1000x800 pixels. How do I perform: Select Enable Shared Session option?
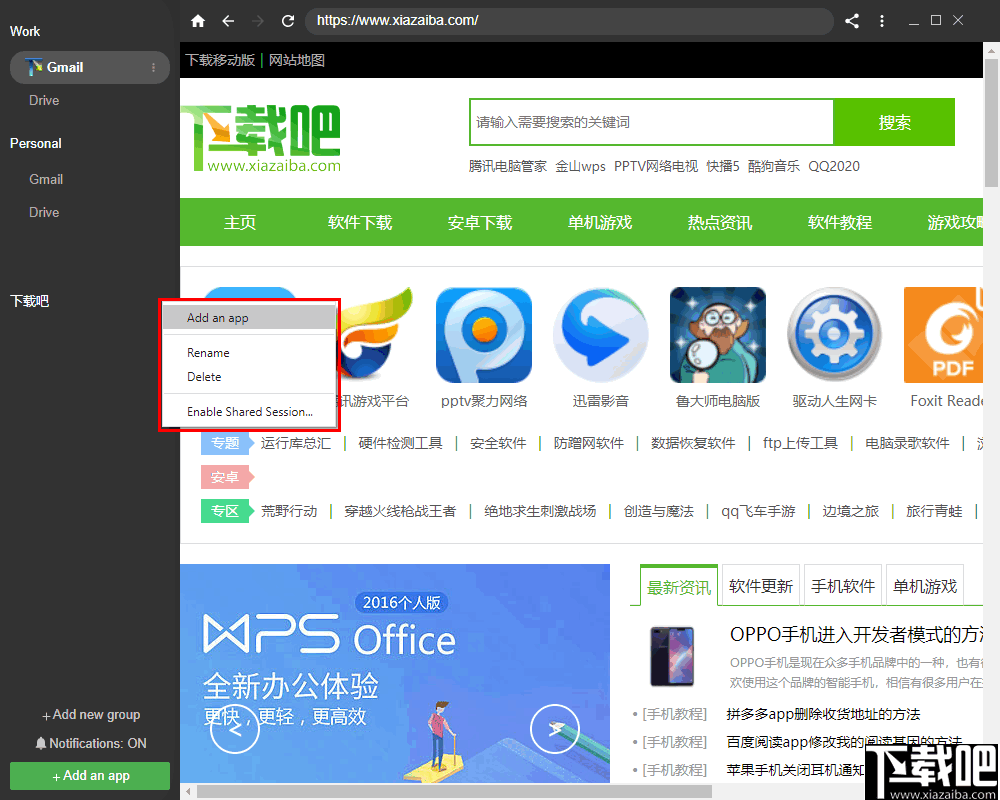point(249,412)
